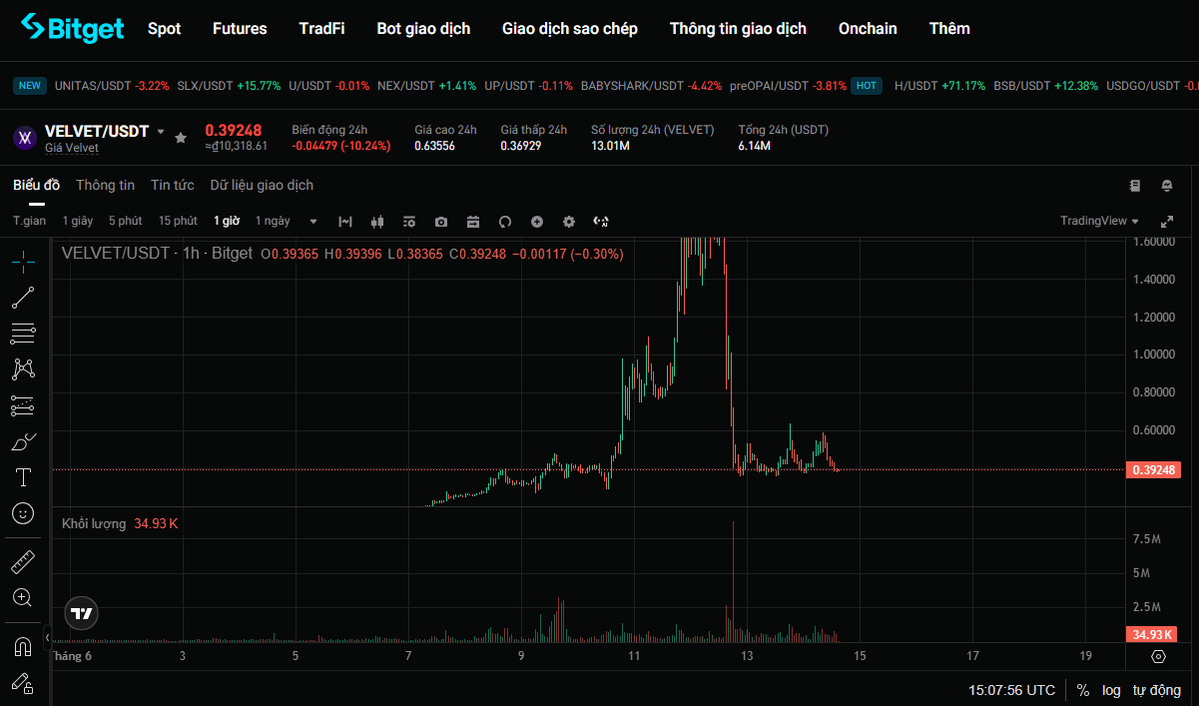Open chart time axis settings icon
Viewport: 1199px width, 706px height.
point(1158,656)
